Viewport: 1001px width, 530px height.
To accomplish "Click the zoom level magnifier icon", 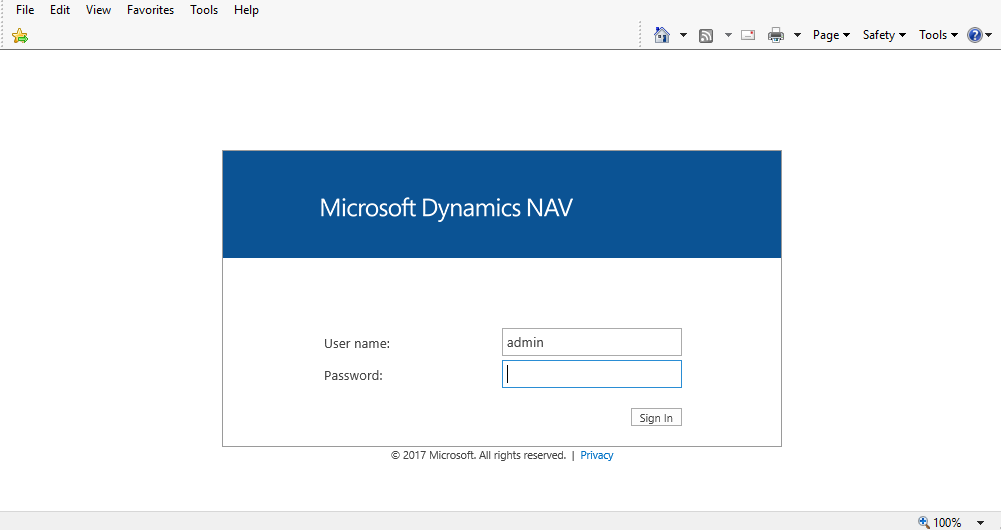I will click(924, 522).
